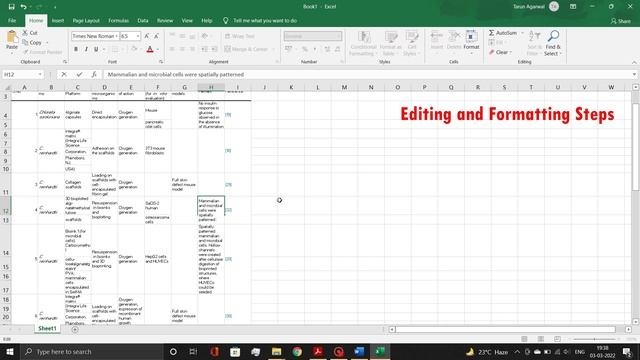This screenshot has height=360, width=640.
Task: Click the taskbar search box
Action: click(x=91, y=351)
